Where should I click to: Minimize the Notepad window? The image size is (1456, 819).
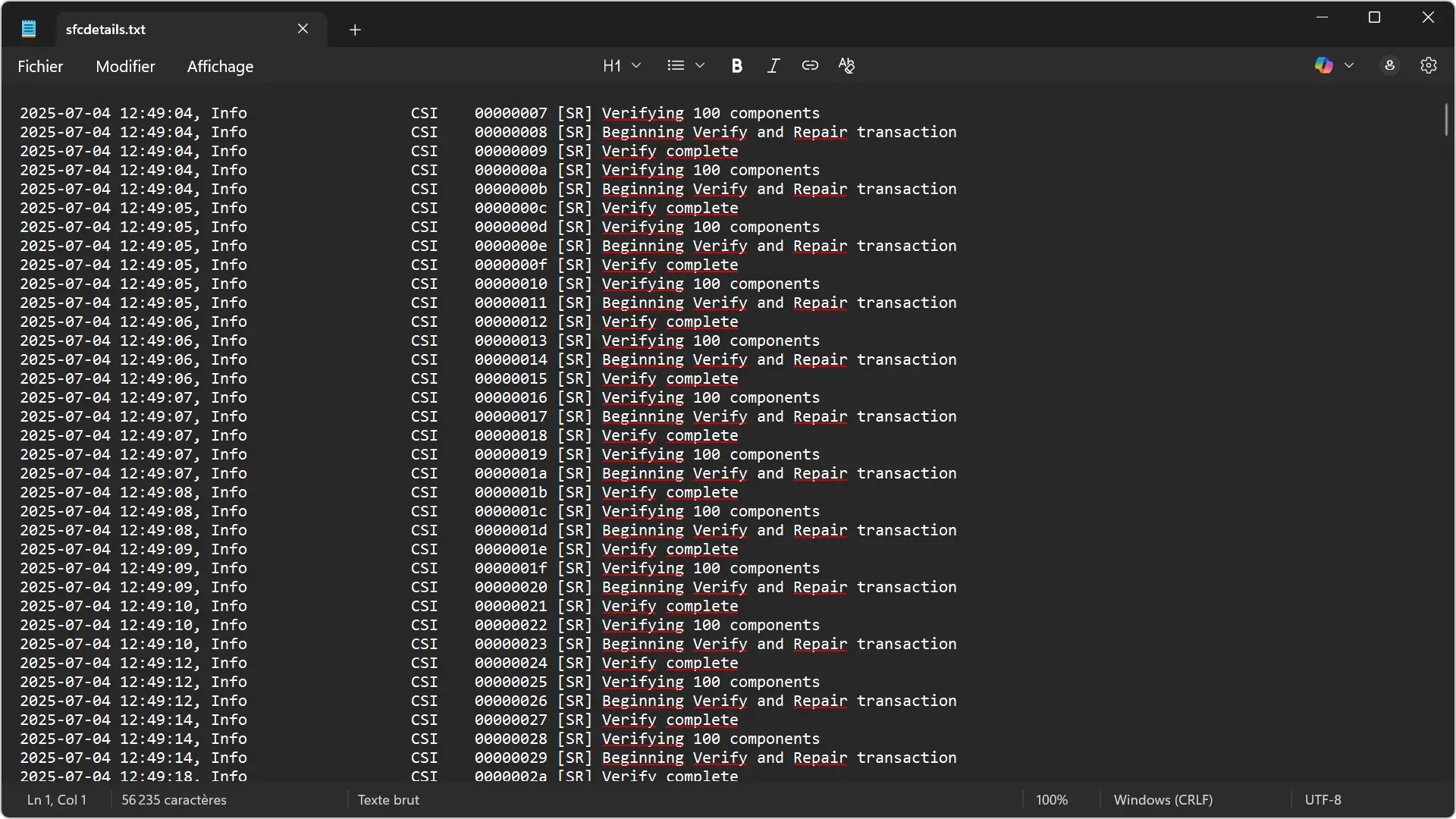[1322, 17]
